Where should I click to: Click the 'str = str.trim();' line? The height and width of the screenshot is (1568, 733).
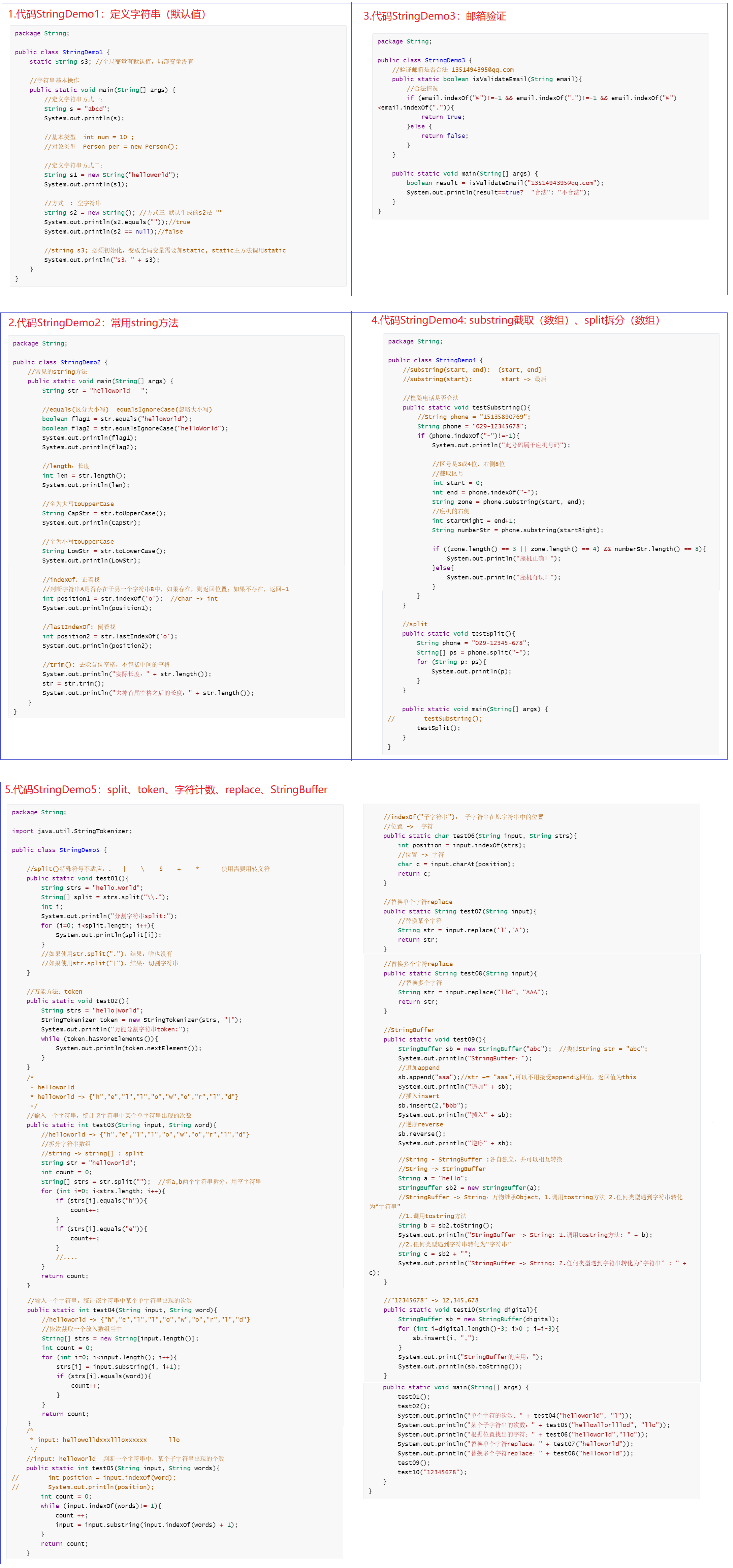point(73,684)
